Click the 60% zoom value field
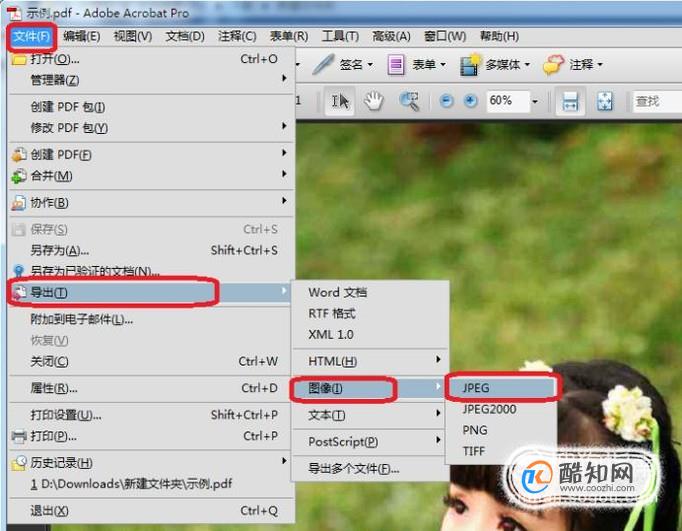 (x=508, y=102)
